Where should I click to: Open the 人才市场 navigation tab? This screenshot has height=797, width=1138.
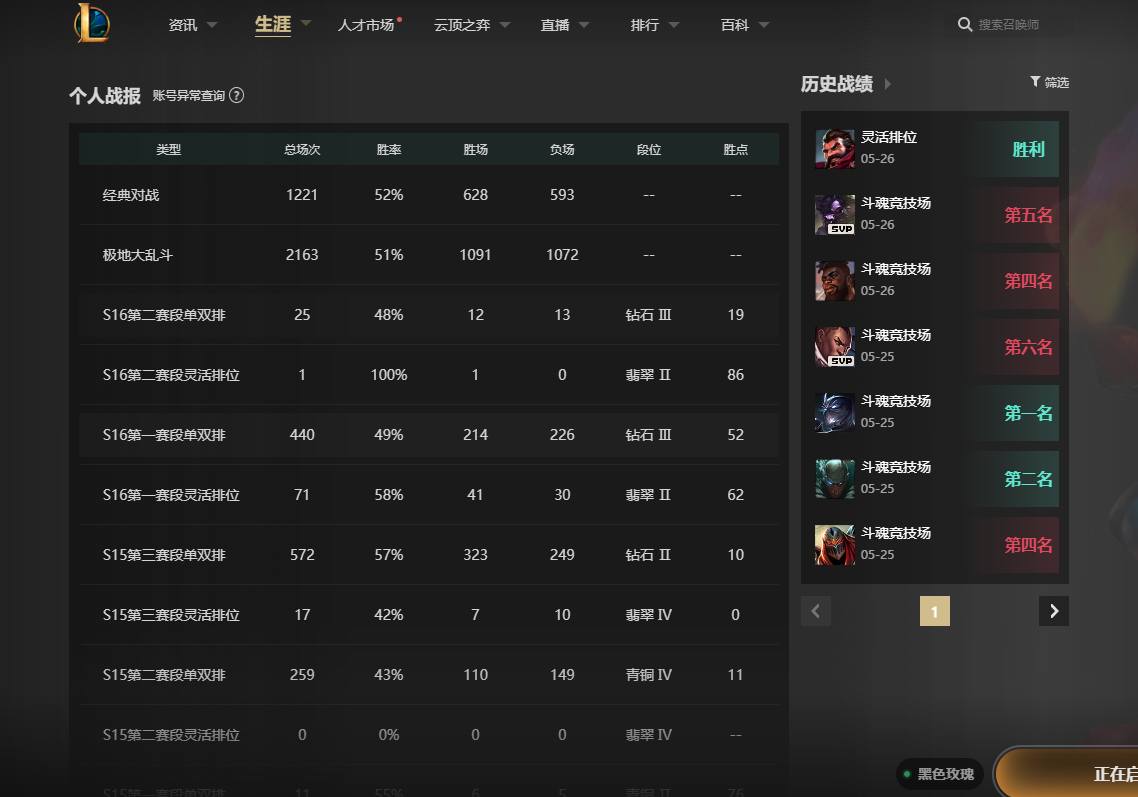point(366,25)
